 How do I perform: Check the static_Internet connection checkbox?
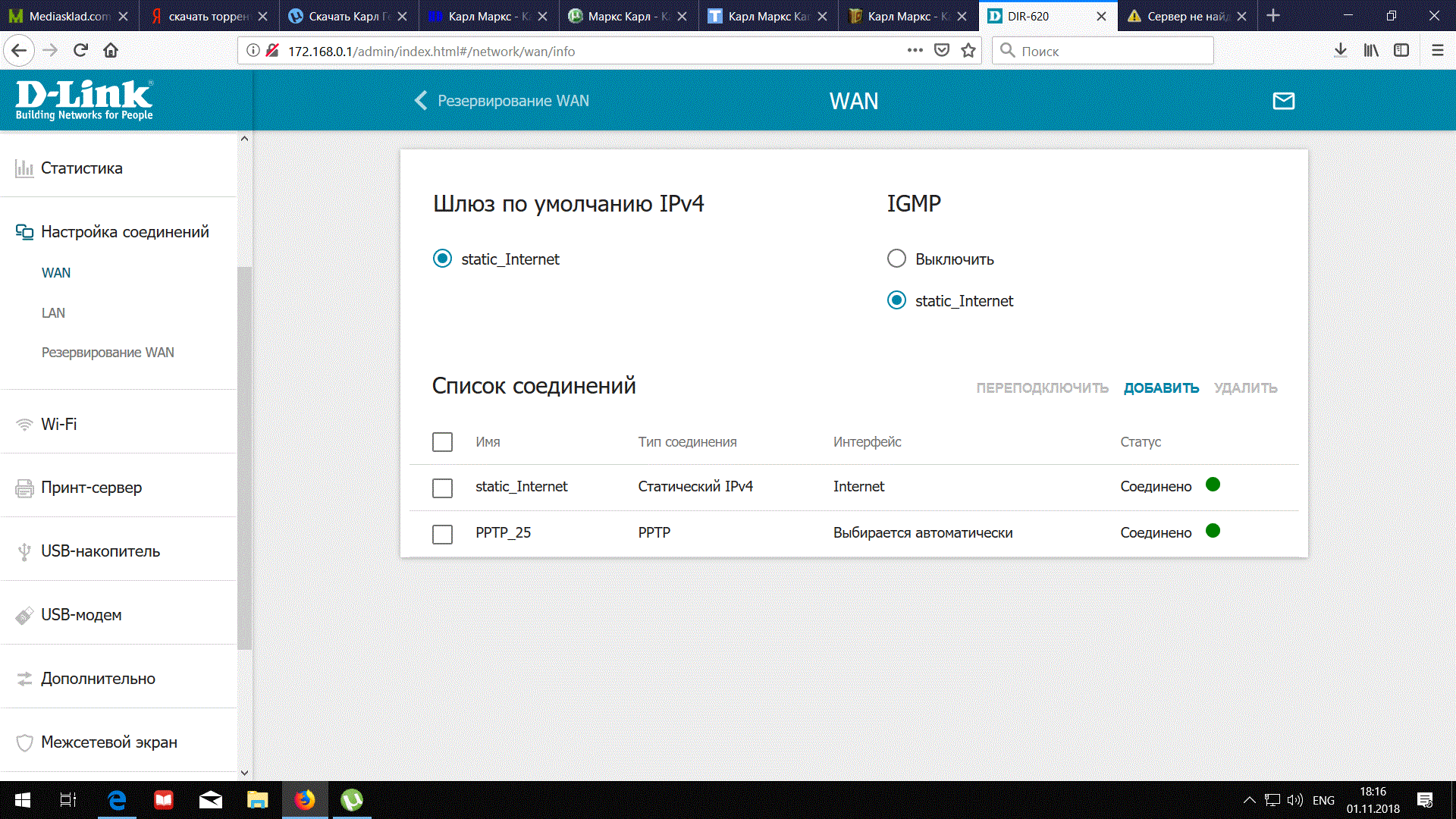coord(442,488)
